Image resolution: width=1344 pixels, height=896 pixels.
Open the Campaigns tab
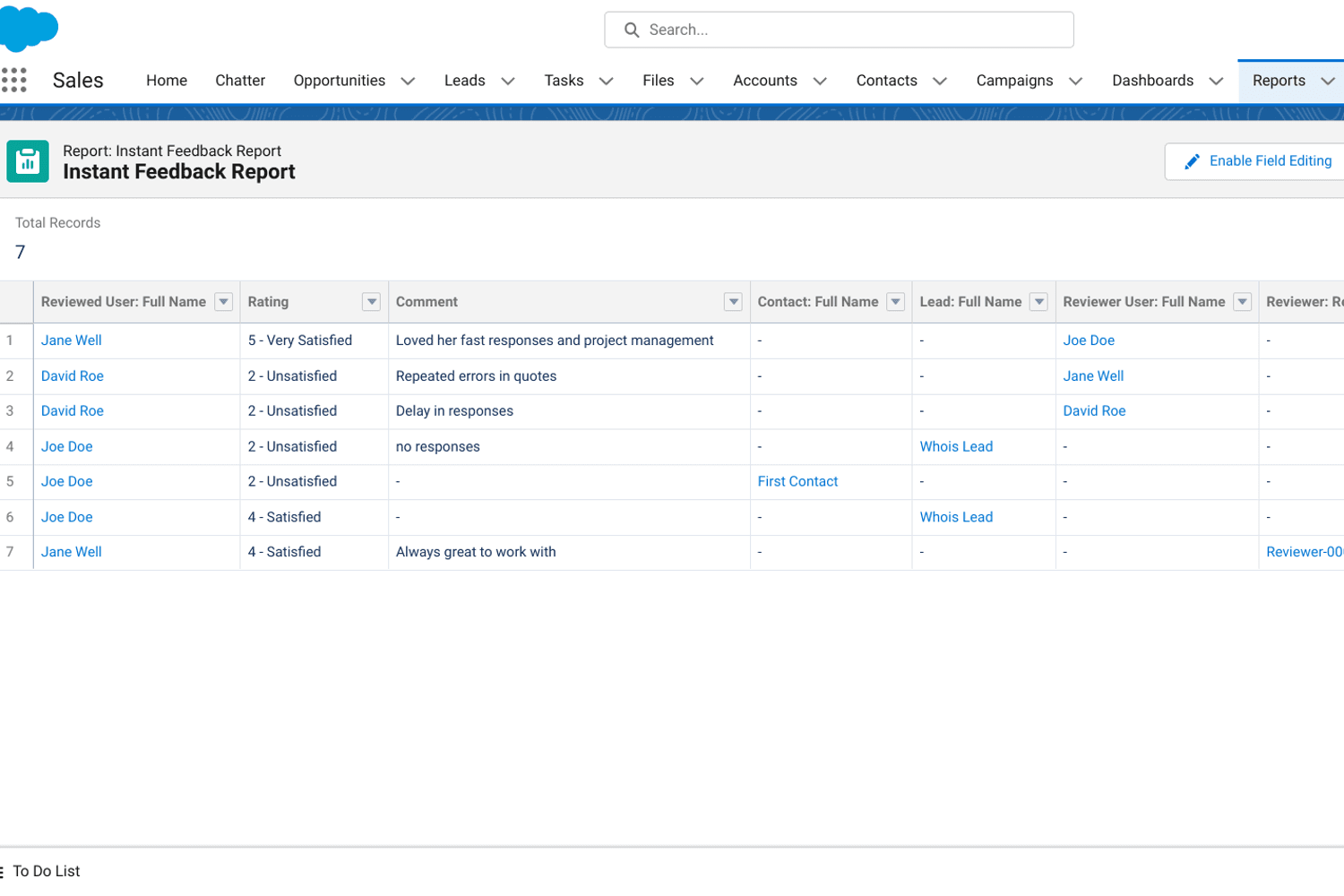(1014, 81)
